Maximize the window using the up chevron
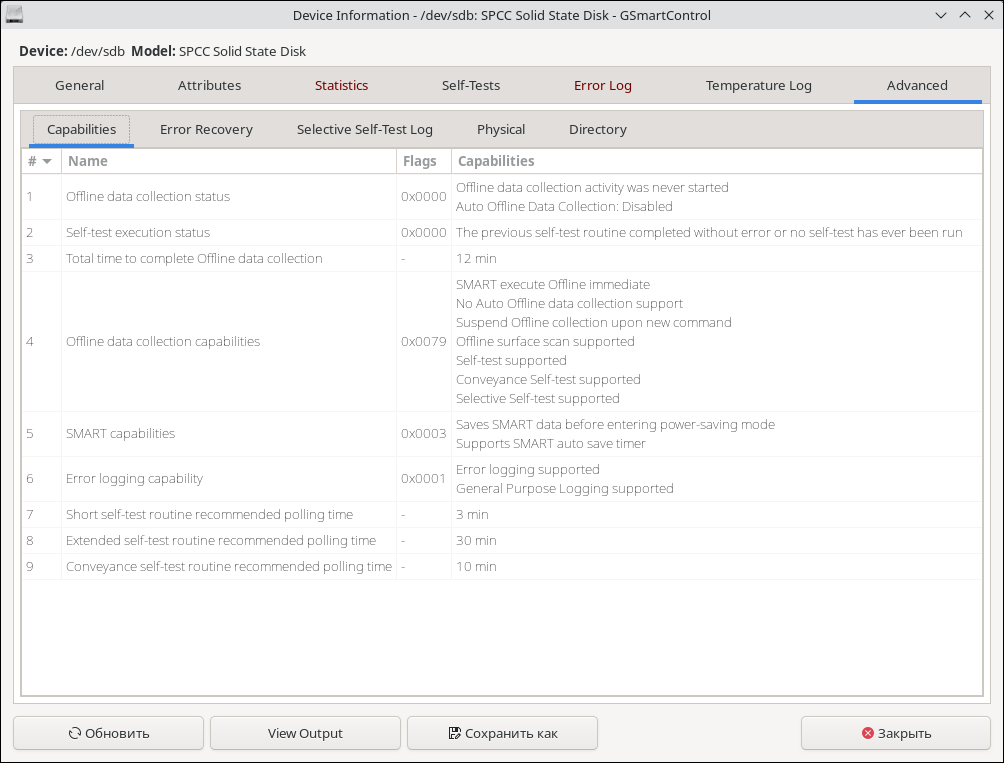Viewport: 1004px width, 763px height. (965, 15)
